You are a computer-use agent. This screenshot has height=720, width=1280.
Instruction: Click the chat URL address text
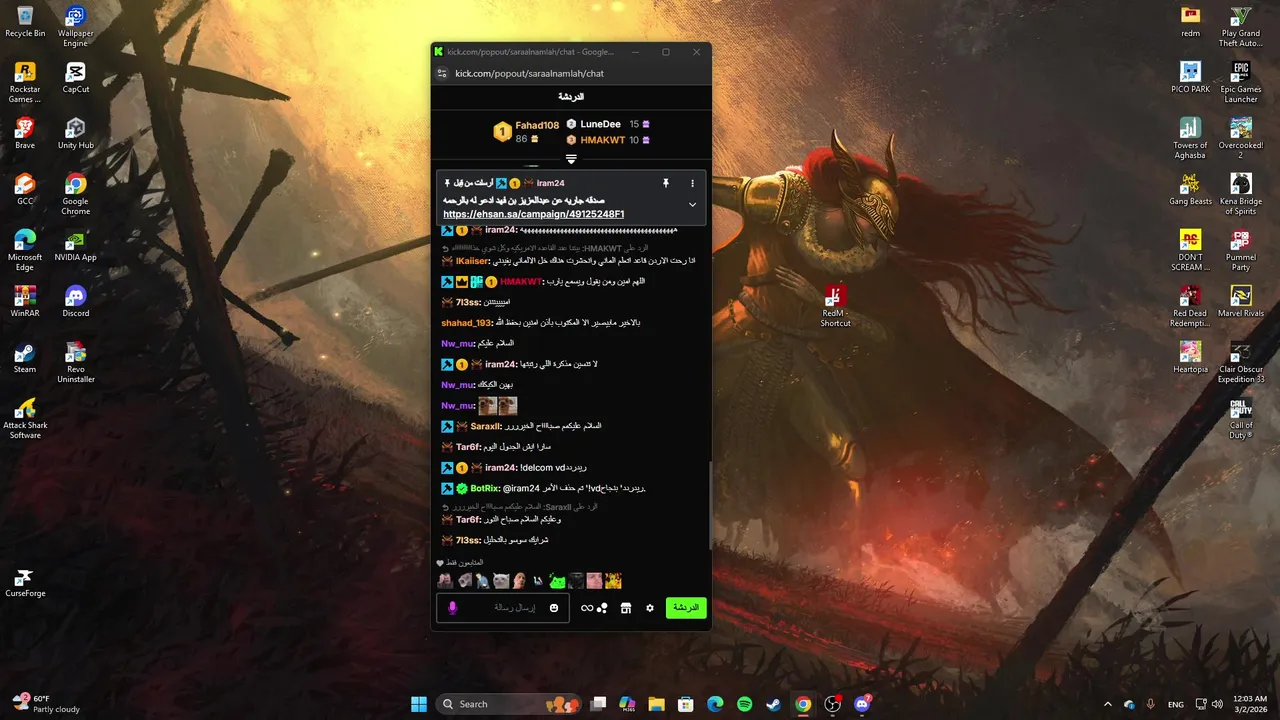[x=529, y=73]
